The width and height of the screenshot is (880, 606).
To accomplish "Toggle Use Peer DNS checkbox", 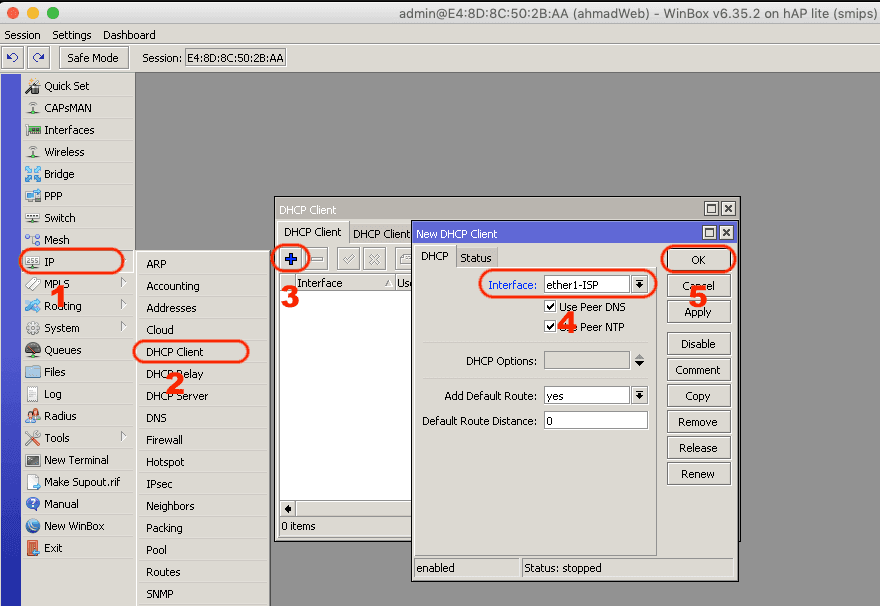I will click(550, 306).
